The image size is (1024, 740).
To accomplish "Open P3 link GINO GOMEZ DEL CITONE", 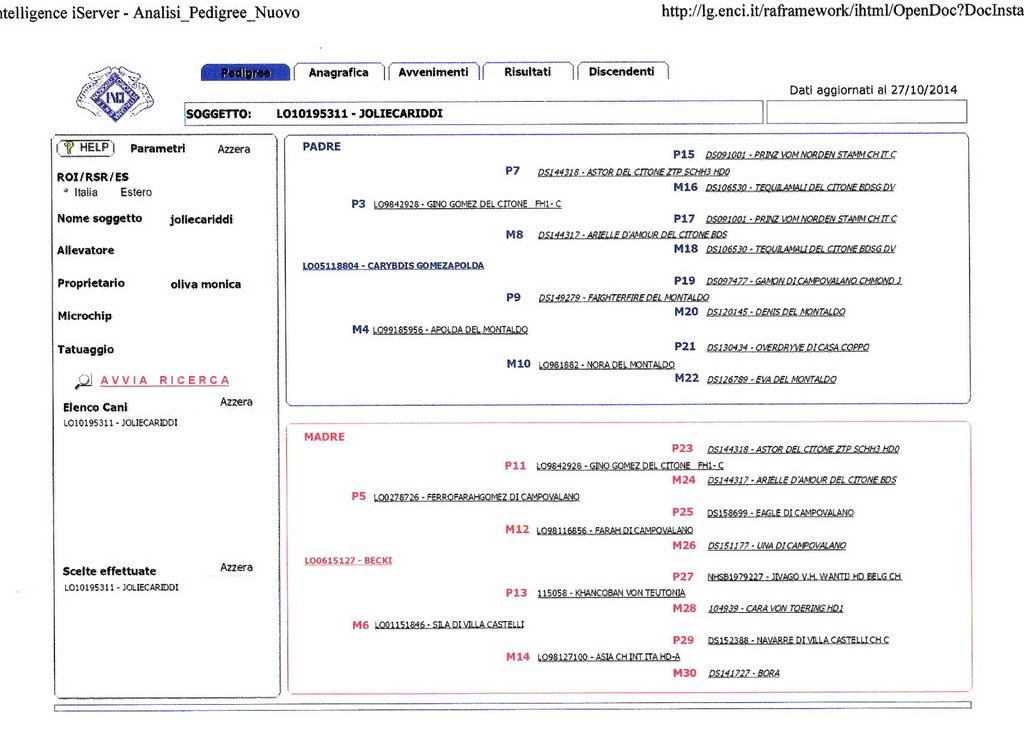I will (467, 204).
